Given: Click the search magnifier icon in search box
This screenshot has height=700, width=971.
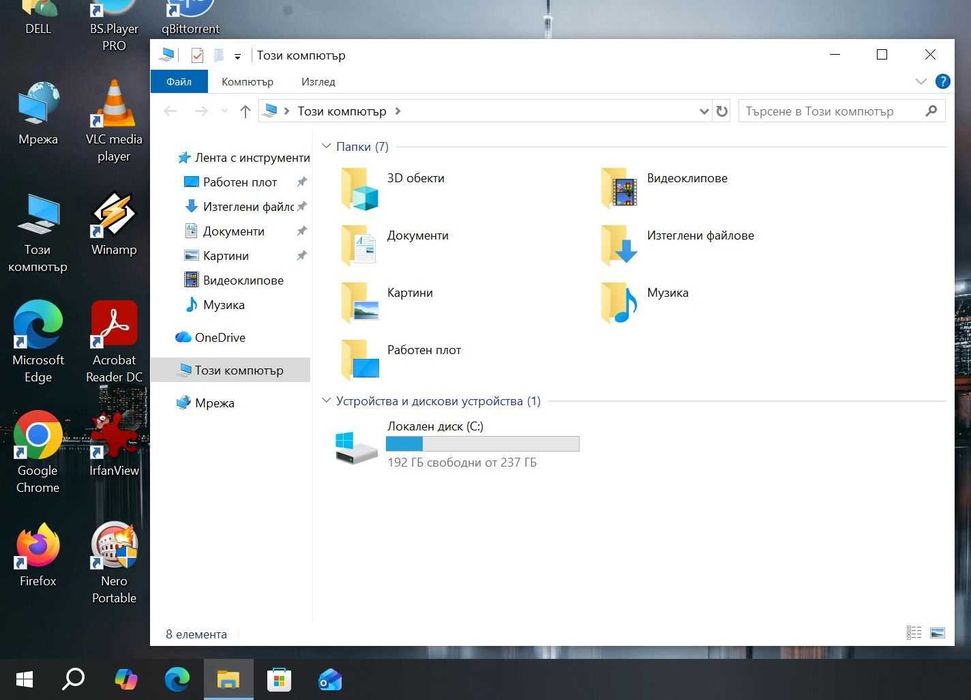Looking at the screenshot, I should tap(931, 111).
